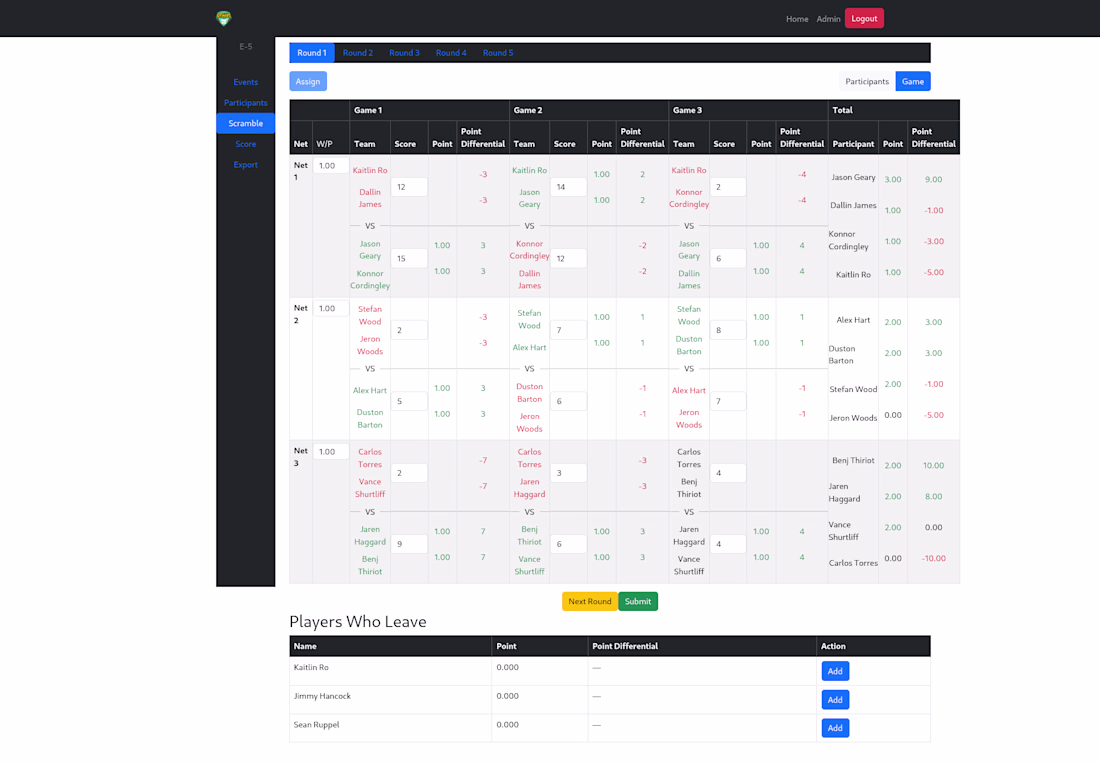Click the green Submit button
Image resolution: width=1100 pixels, height=763 pixels.
(638, 601)
